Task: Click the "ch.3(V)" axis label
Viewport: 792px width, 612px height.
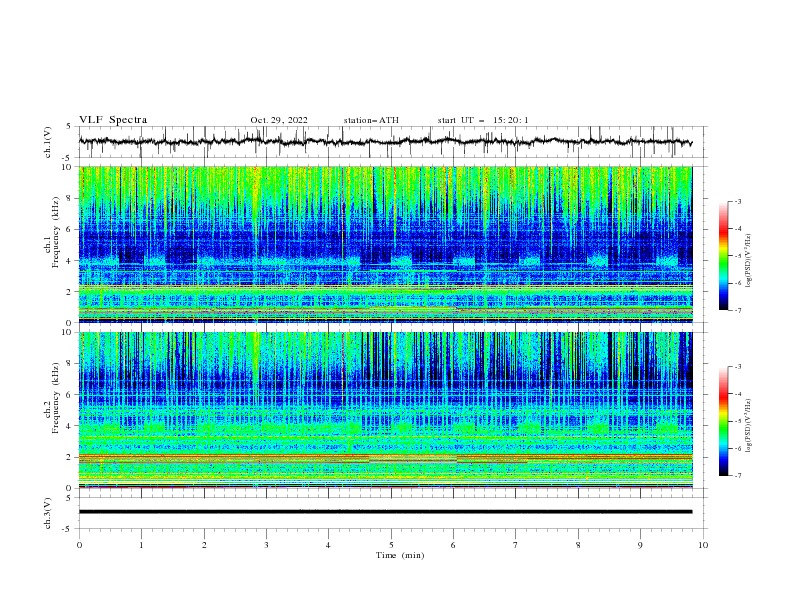Action: [x=48, y=514]
